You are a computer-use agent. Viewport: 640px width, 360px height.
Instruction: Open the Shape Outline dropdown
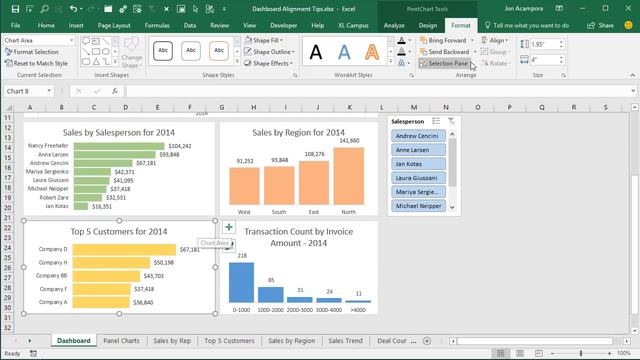coord(269,52)
